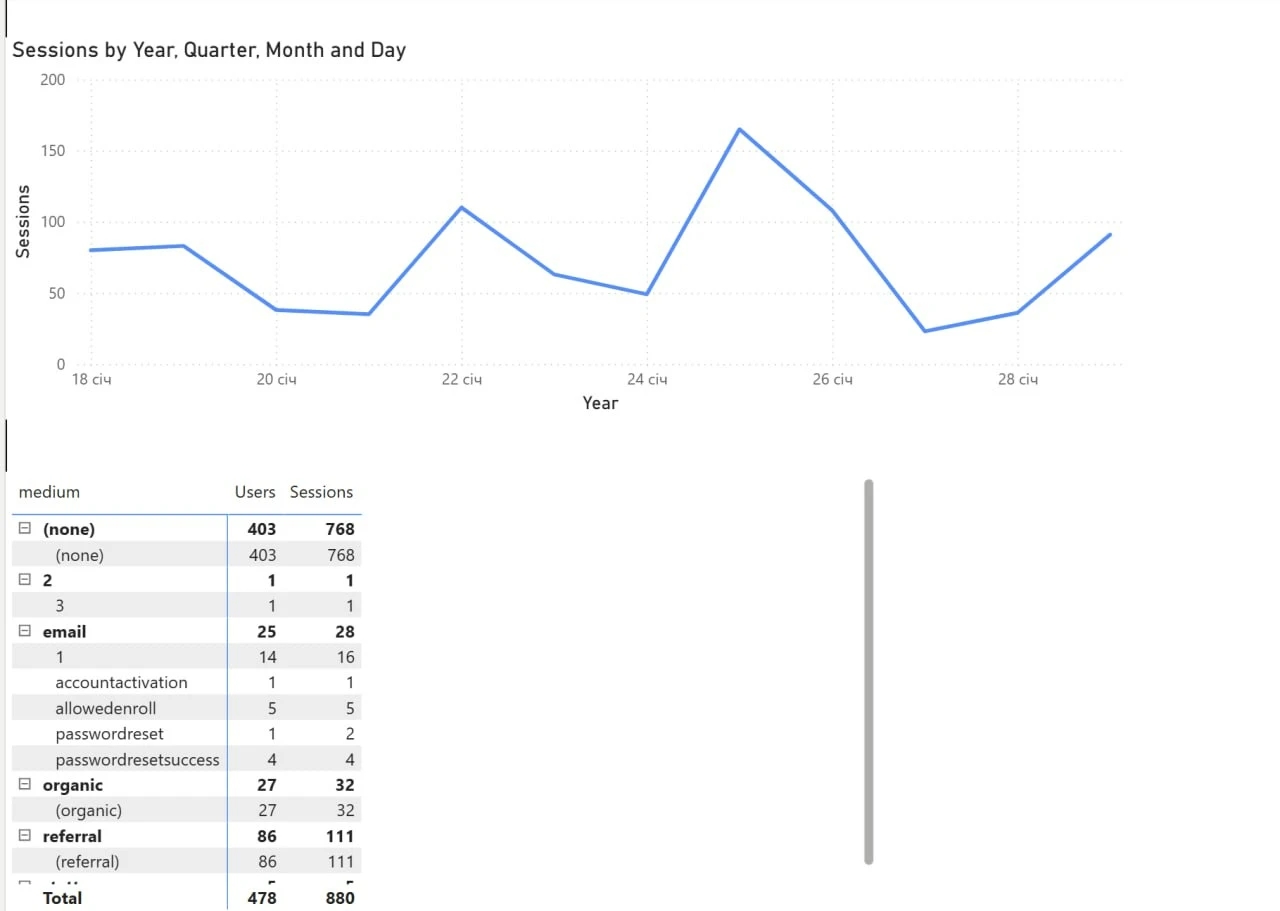Click the Sessions y-axis title

coord(23,221)
